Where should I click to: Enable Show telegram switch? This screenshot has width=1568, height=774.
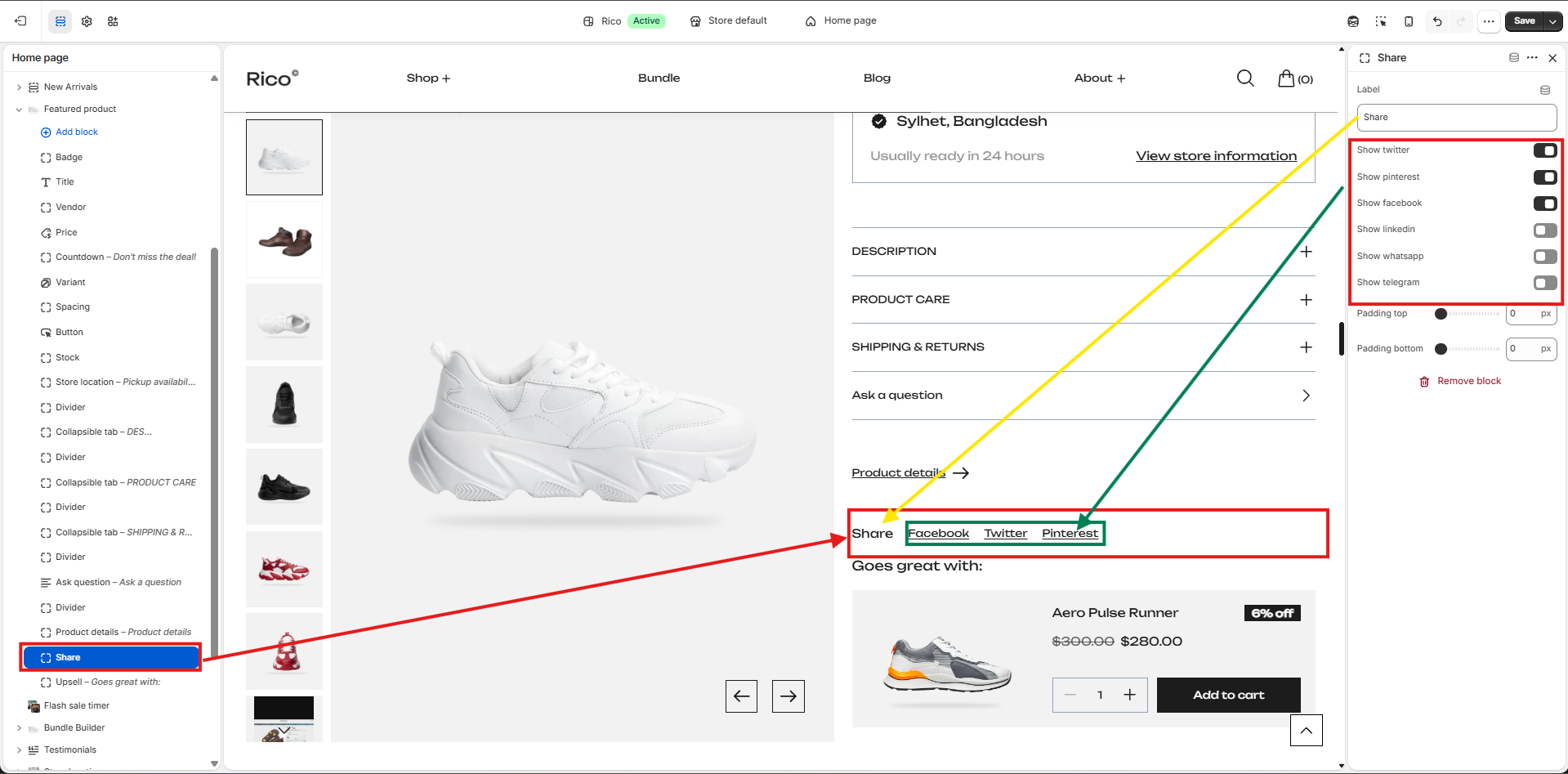tap(1545, 283)
